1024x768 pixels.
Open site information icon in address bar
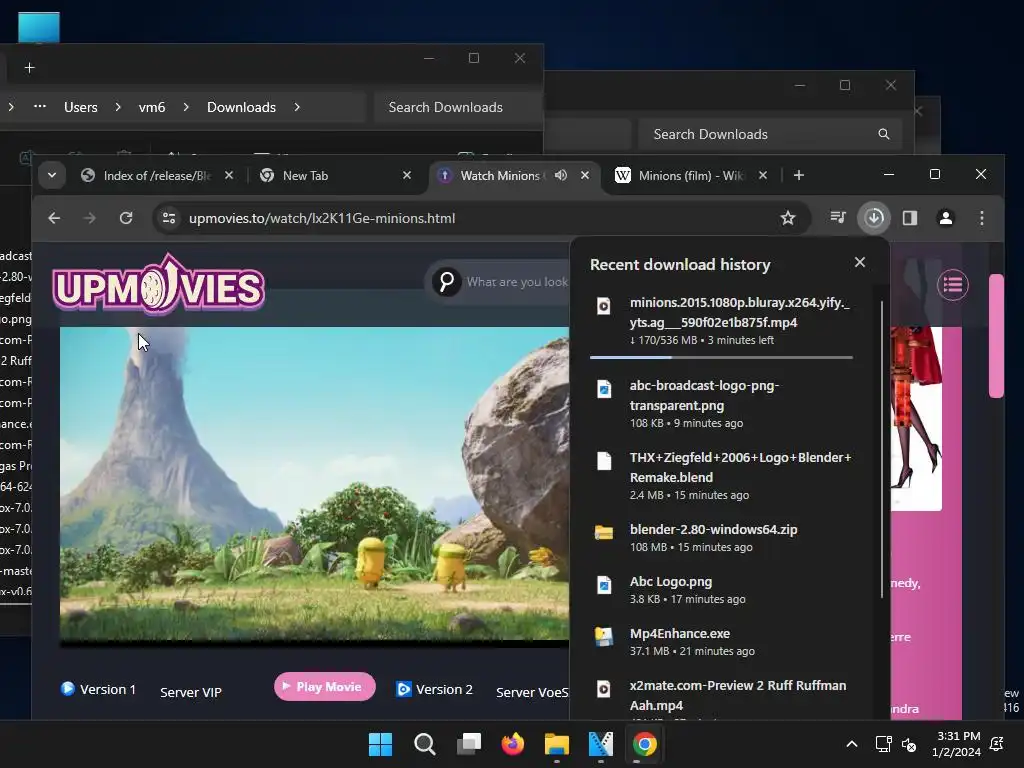coord(168,218)
